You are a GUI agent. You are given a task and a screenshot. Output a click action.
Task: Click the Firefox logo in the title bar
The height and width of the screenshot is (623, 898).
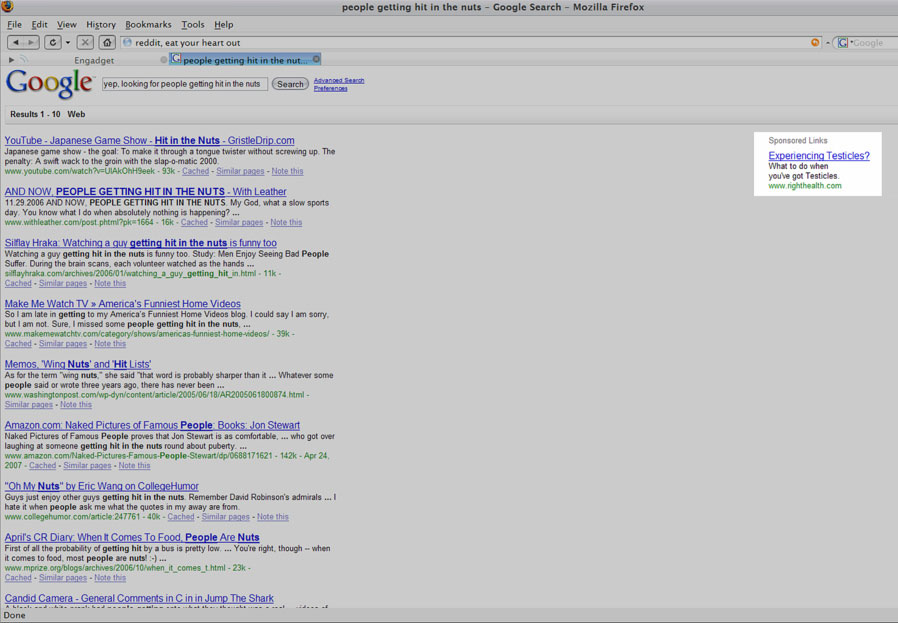pyautogui.click(x=7, y=6)
